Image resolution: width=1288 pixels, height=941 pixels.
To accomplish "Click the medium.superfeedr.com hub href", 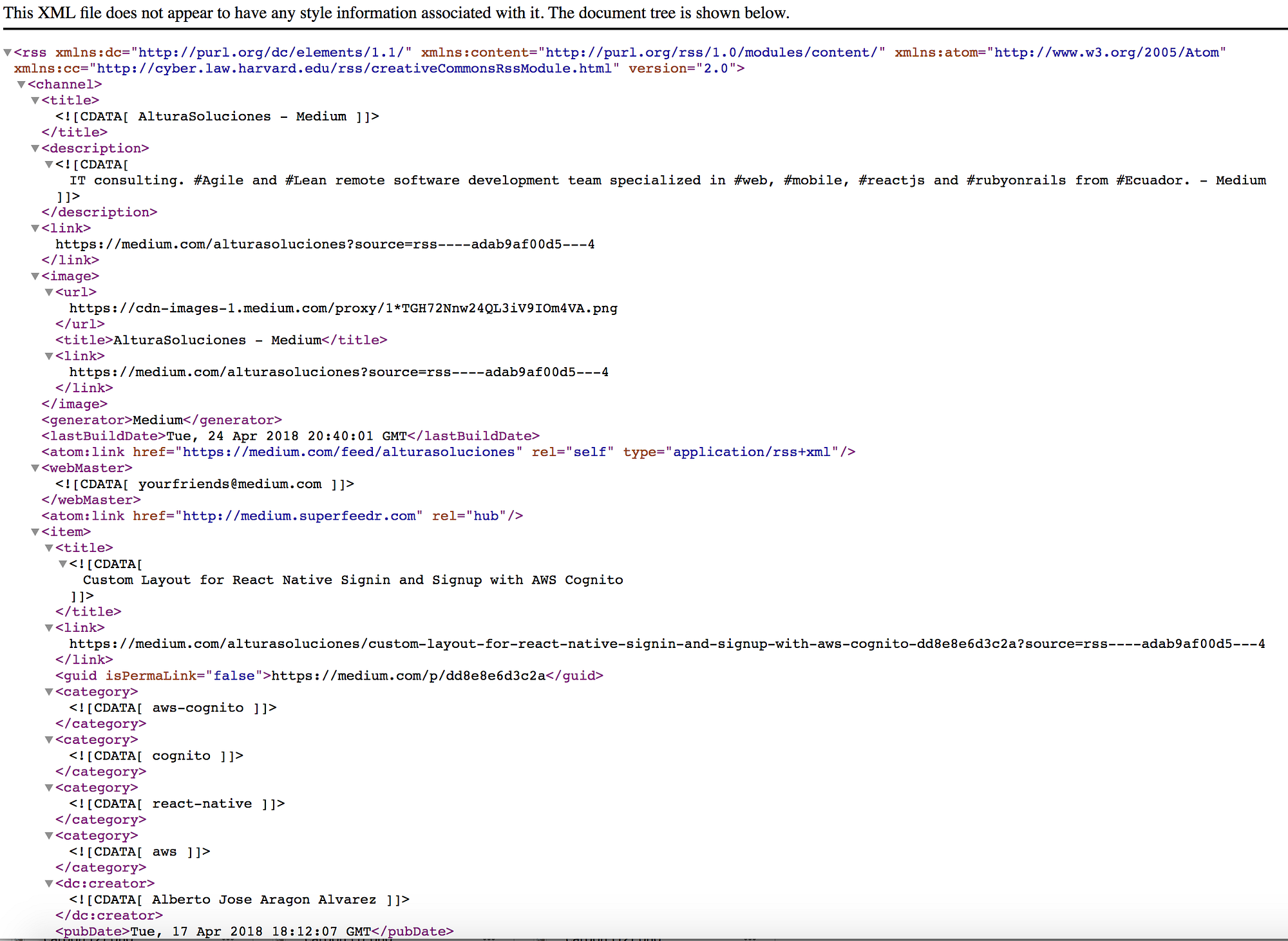I will 299,516.
